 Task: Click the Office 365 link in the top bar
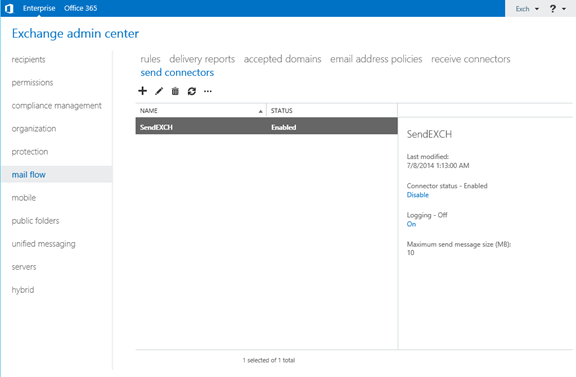pyautogui.click(x=80, y=8)
